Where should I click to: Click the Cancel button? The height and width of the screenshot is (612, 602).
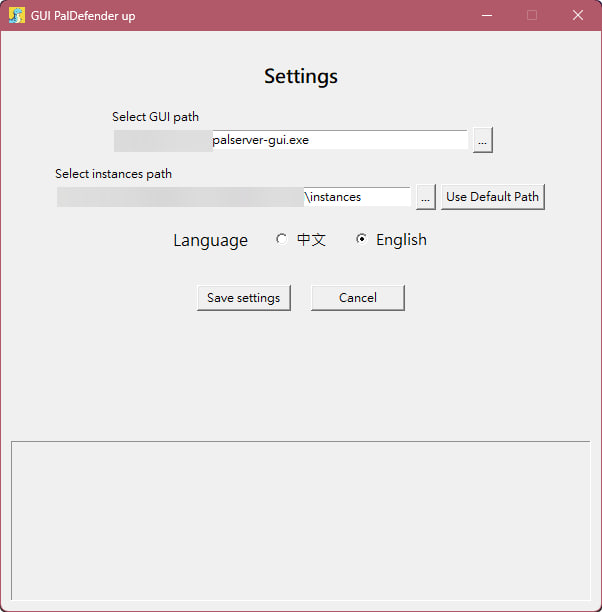tap(358, 298)
